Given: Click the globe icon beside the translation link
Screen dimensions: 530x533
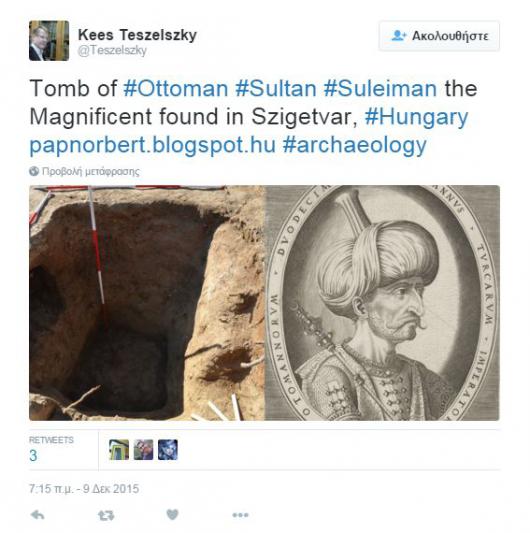Looking at the screenshot, I should (34, 171).
